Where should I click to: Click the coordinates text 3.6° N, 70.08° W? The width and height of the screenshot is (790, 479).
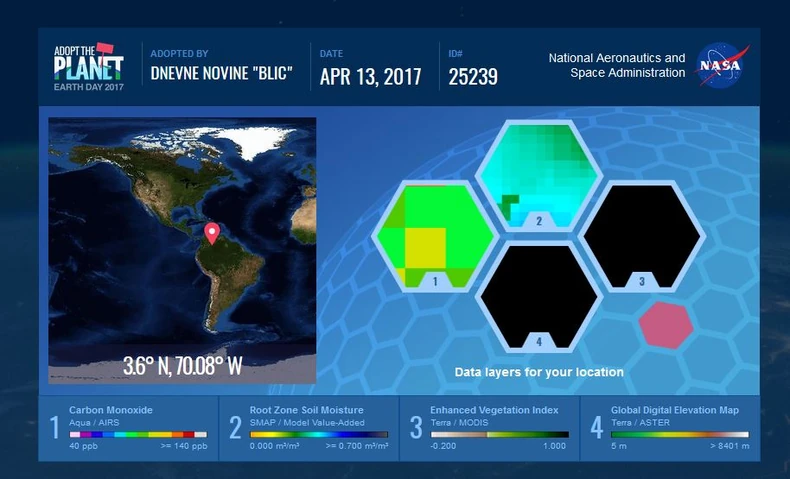tap(183, 366)
